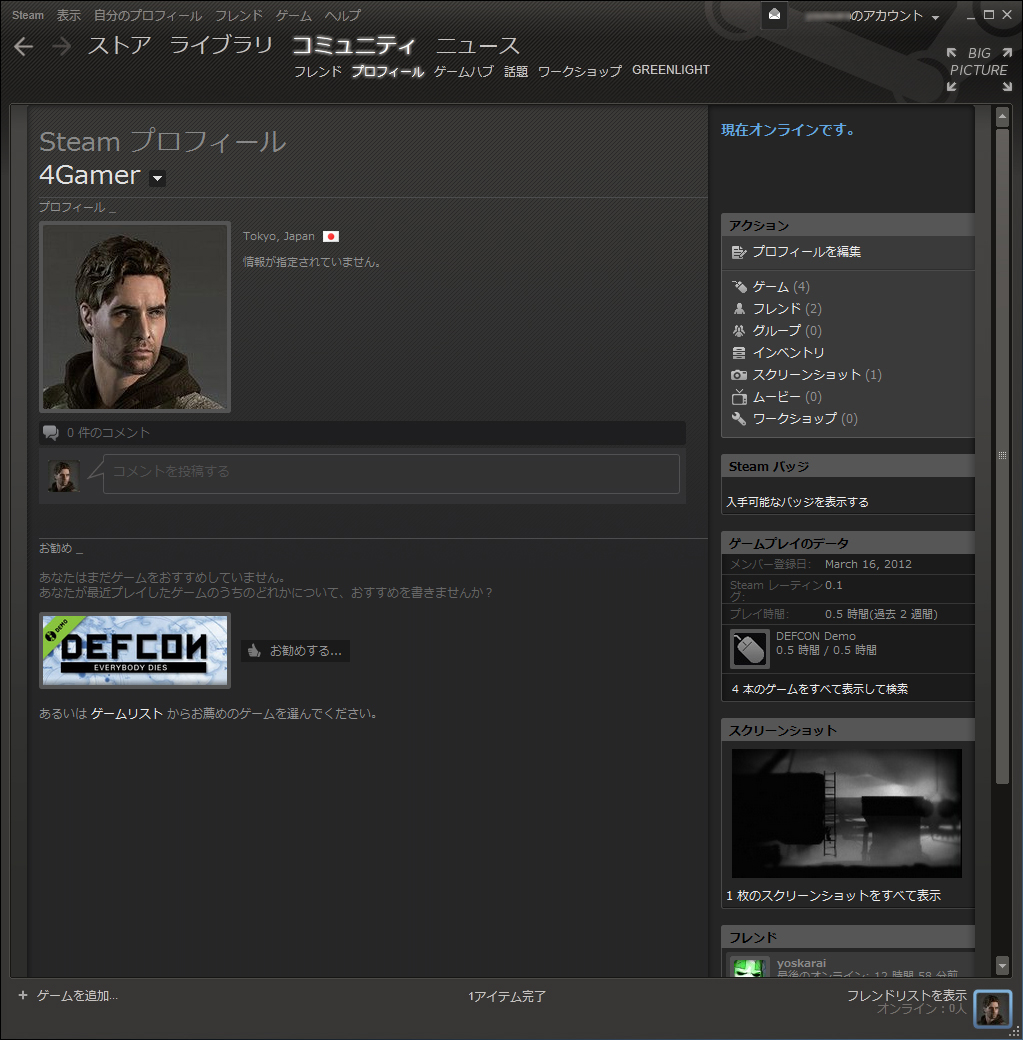Click the comment input field
This screenshot has width=1023, height=1040.
[391, 472]
